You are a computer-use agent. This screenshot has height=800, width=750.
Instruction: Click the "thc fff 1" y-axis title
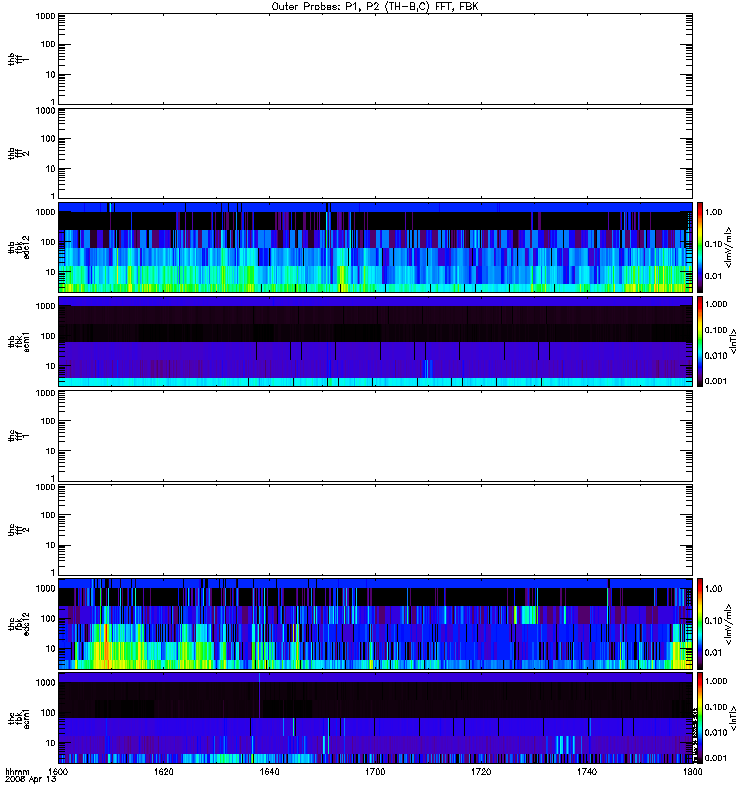18,436
